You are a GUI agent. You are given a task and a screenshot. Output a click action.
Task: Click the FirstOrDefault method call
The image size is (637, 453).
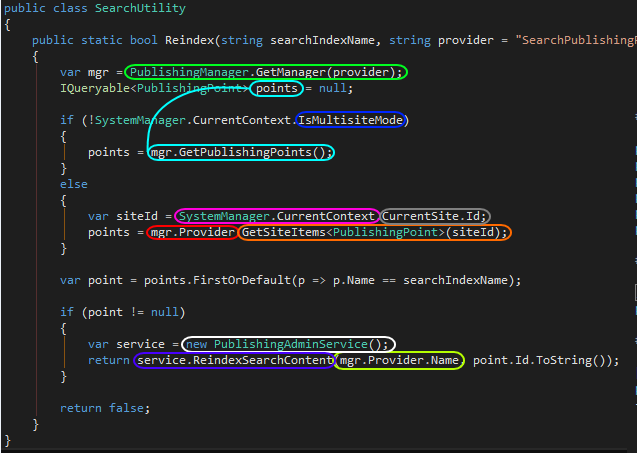[x=241, y=280]
